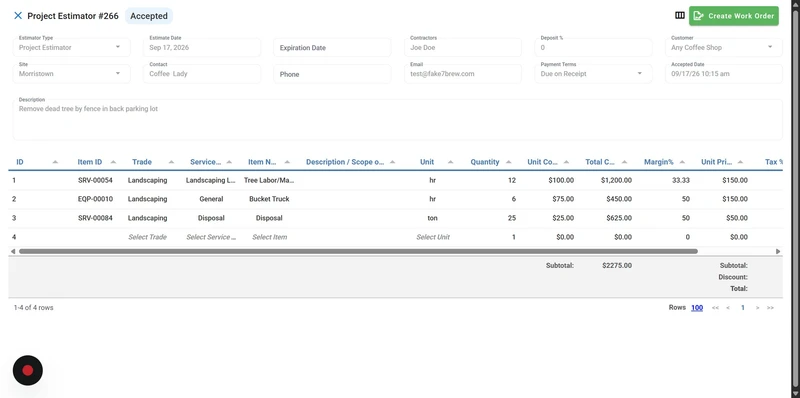Click the Phone field
800x398 pixels.
point(332,74)
